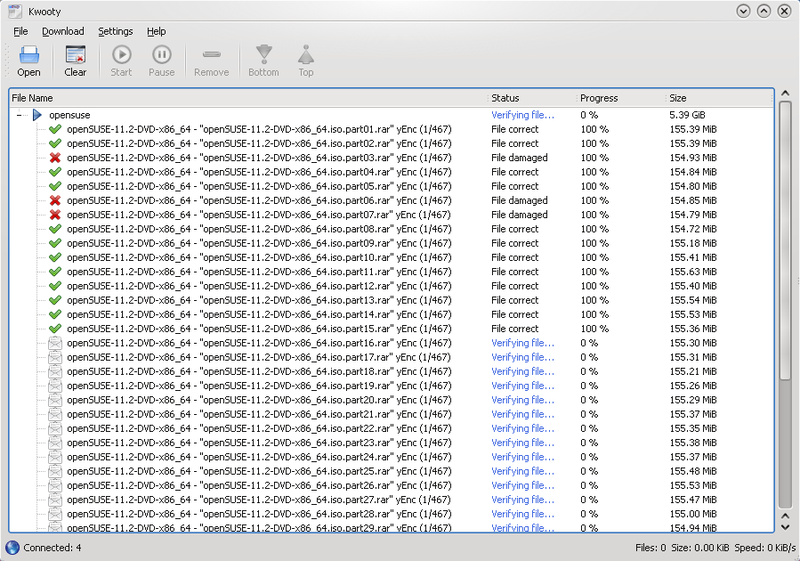Viewport: 800px width, 561px height.
Task: Click red cross icon of part07.rar row
Action: pyautogui.click(x=55, y=215)
